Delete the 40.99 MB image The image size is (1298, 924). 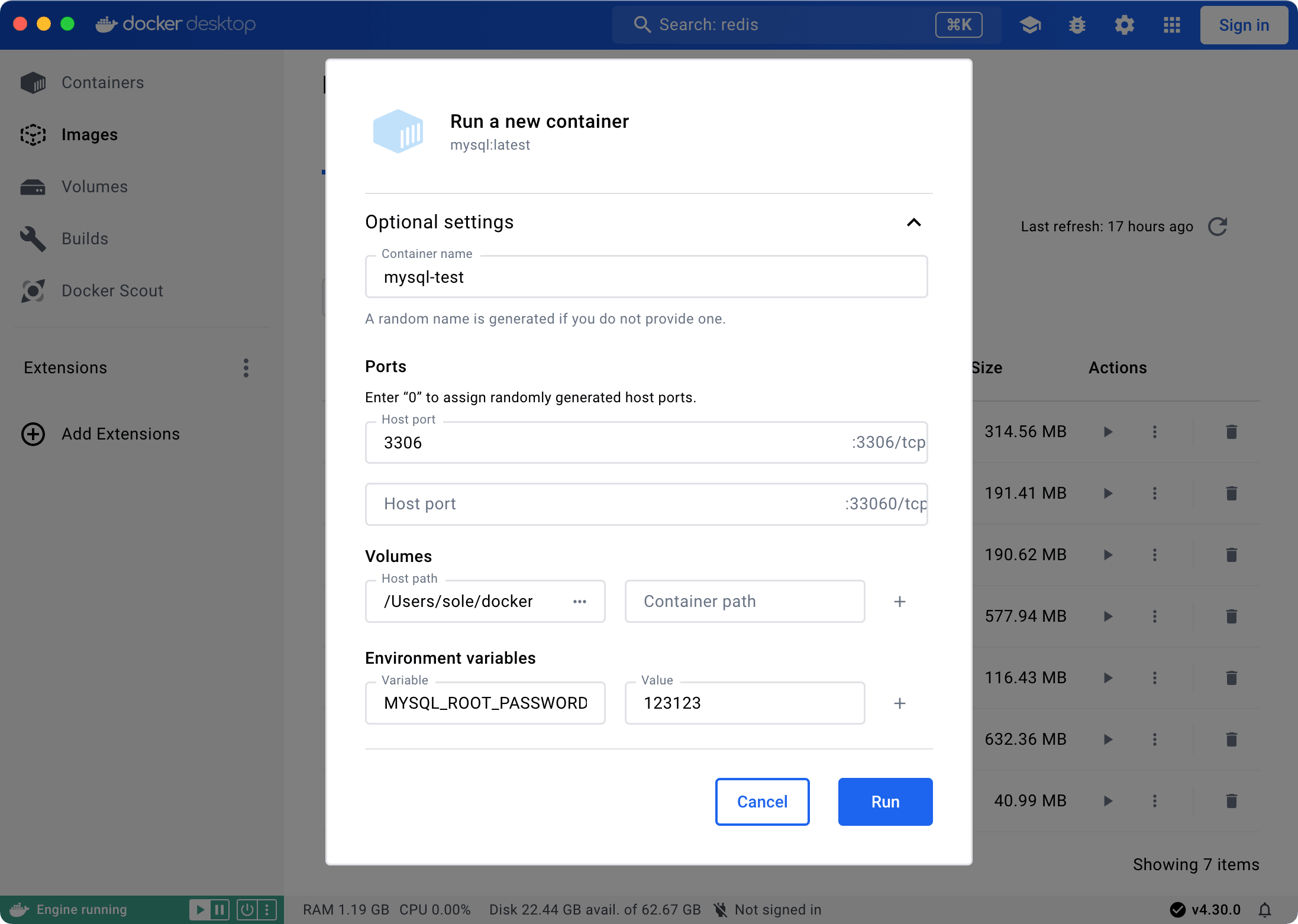[1232, 801]
